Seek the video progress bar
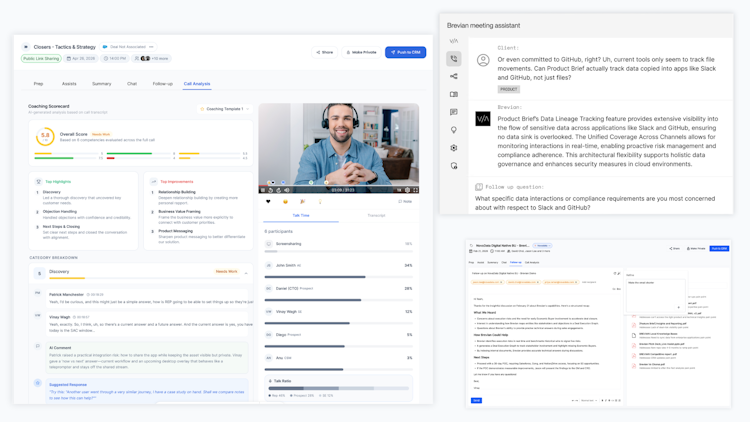Image resolution: width=750 pixels, height=422 pixels. [x=339, y=185]
